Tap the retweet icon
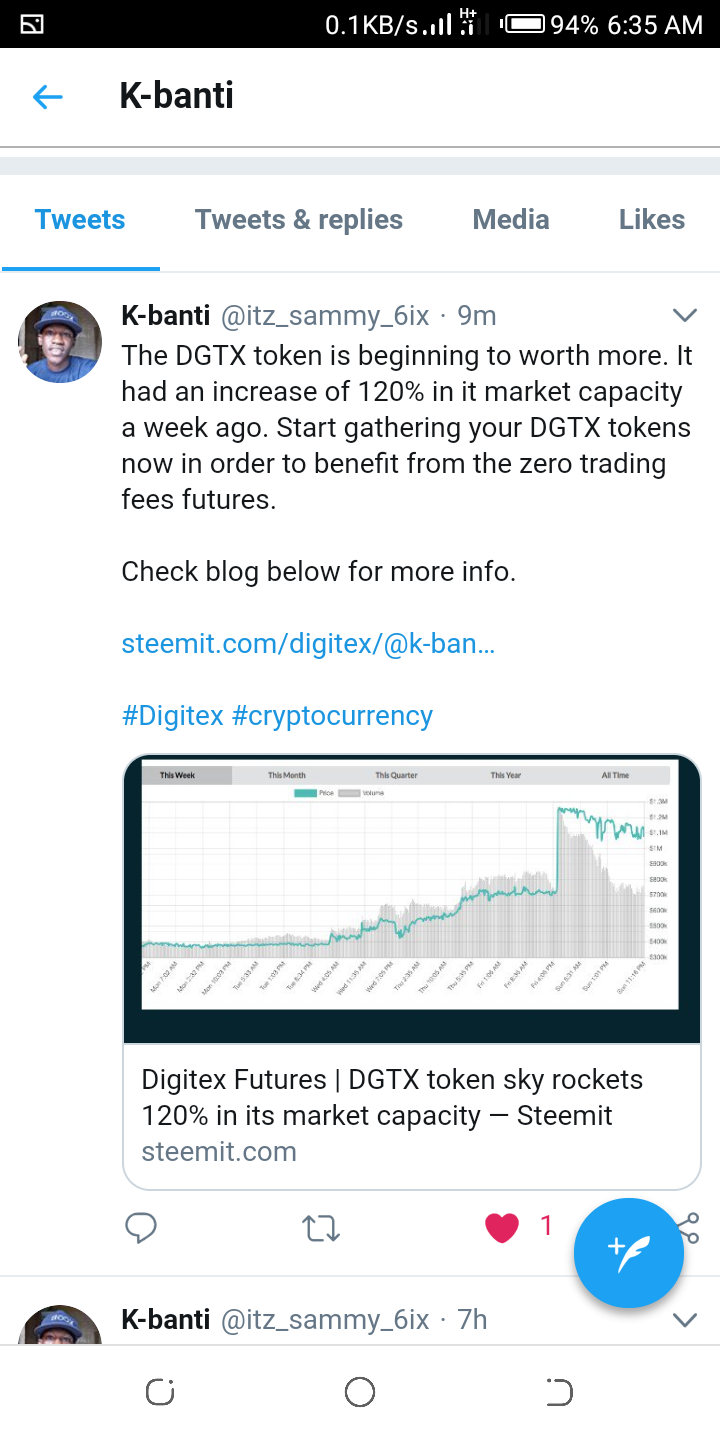 coord(321,1227)
